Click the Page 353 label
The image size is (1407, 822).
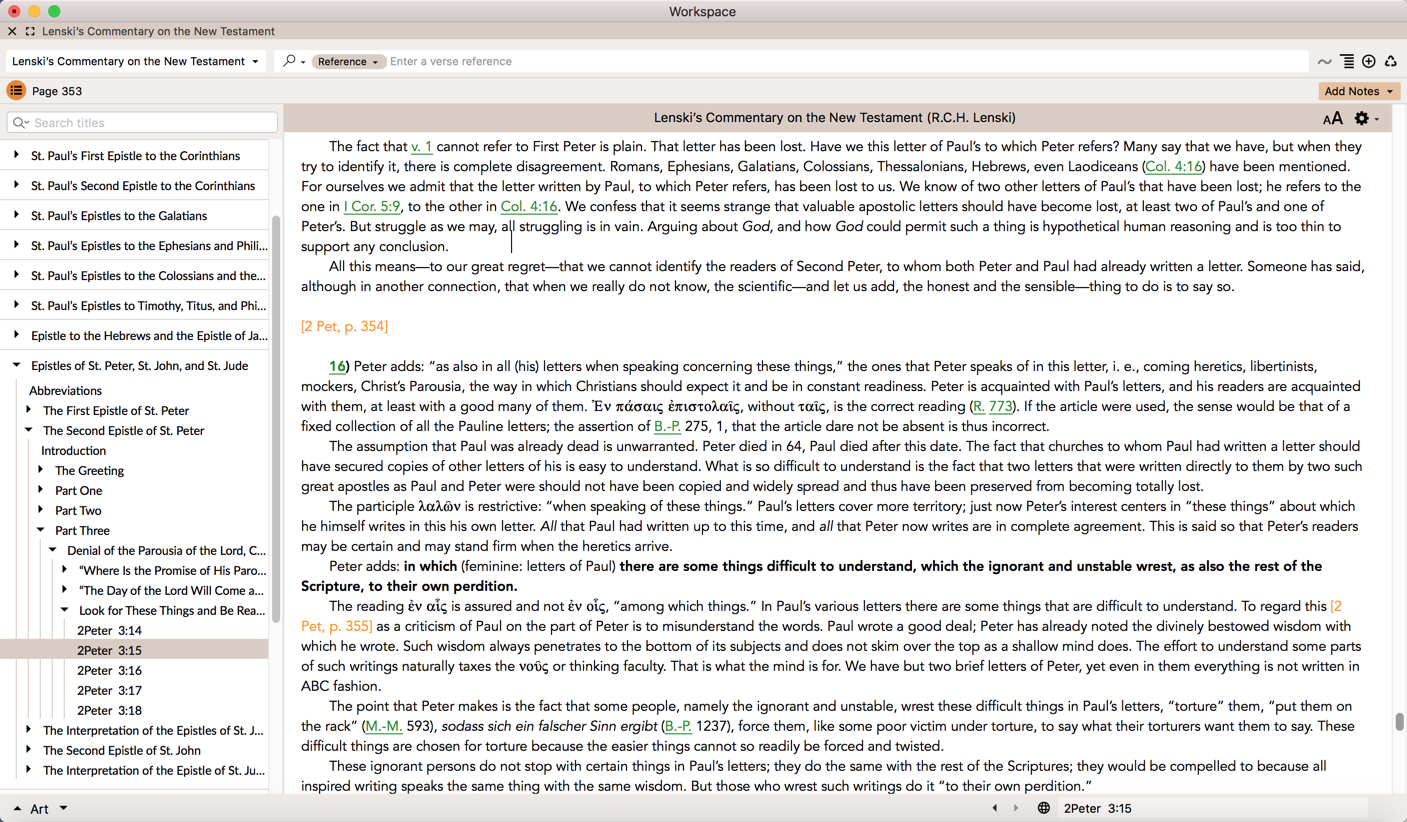[x=57, y=91]
